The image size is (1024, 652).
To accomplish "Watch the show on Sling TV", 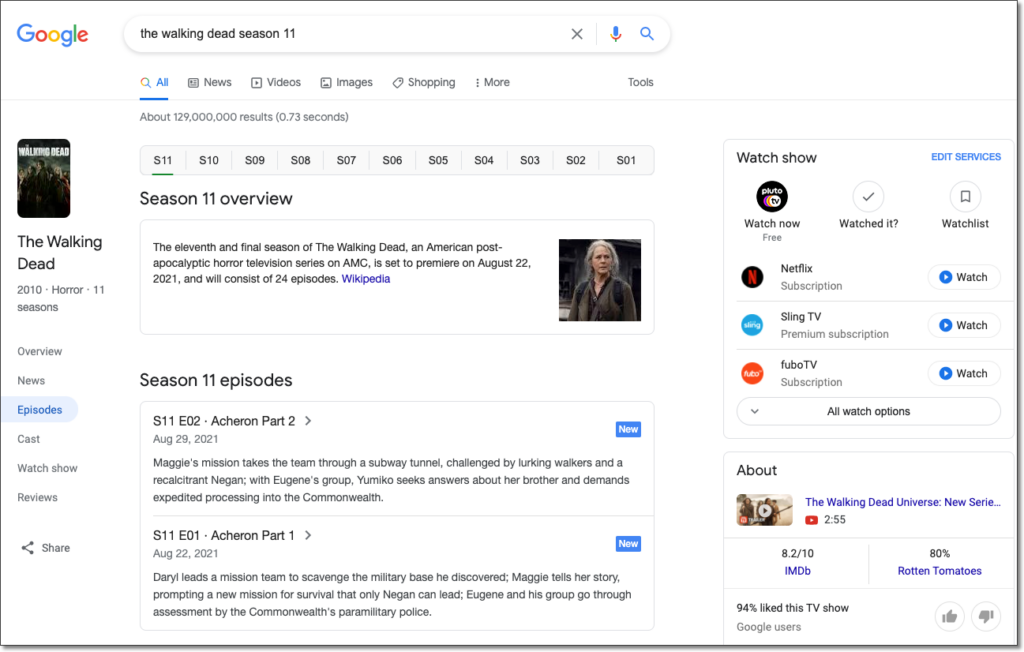I will pos(964,325).
